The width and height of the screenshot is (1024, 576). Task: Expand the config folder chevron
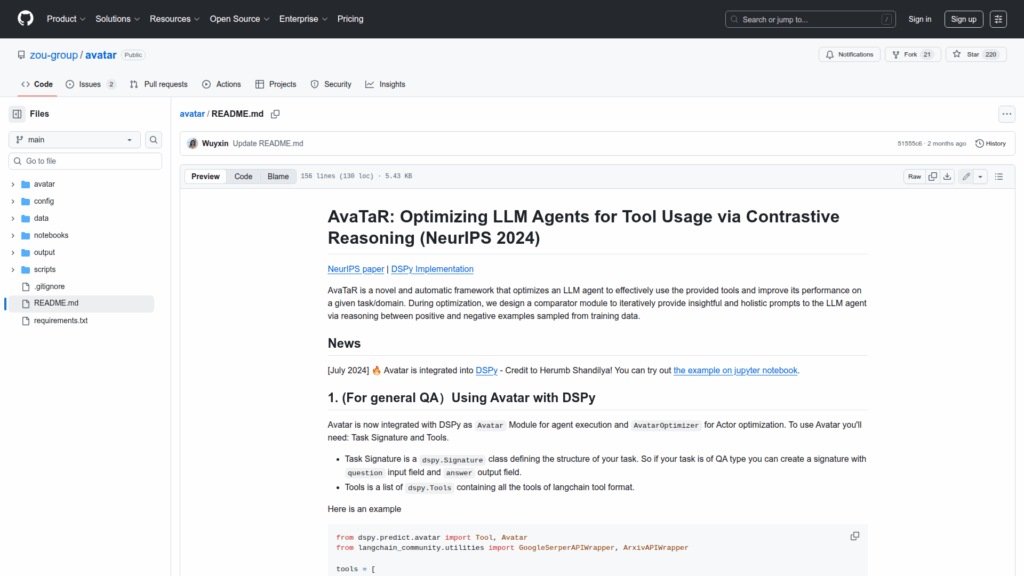point(12,201)
